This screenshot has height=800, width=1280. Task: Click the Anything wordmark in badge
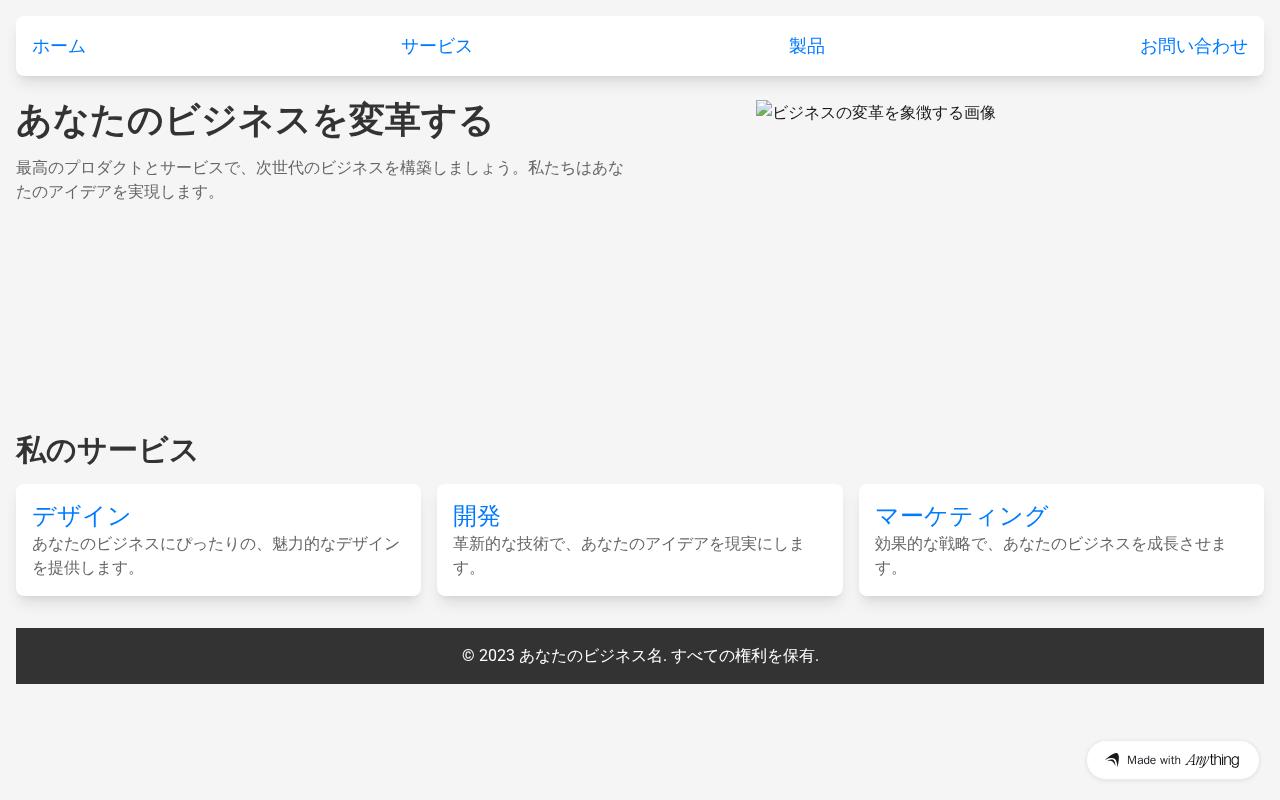(1212, 760)
